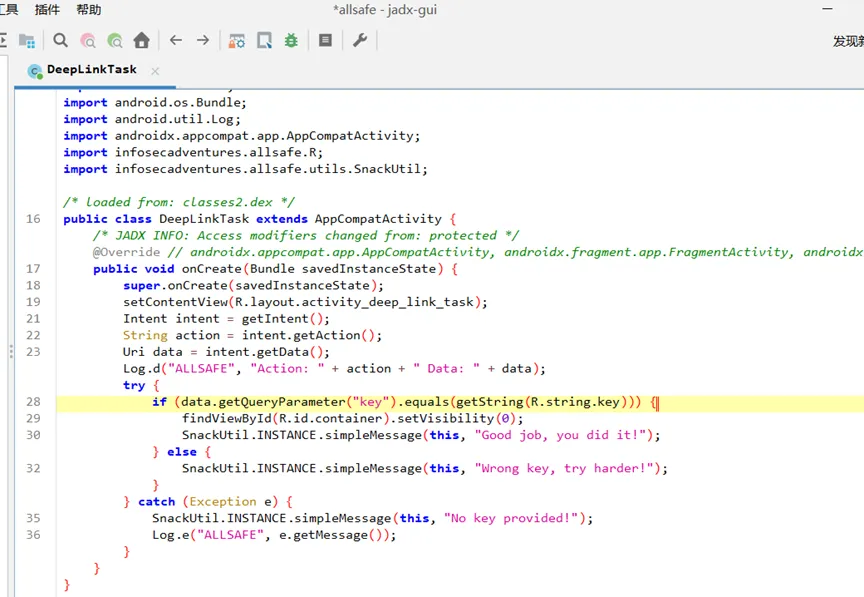Click the "Good job, you did it!" string

pos(560,435)
